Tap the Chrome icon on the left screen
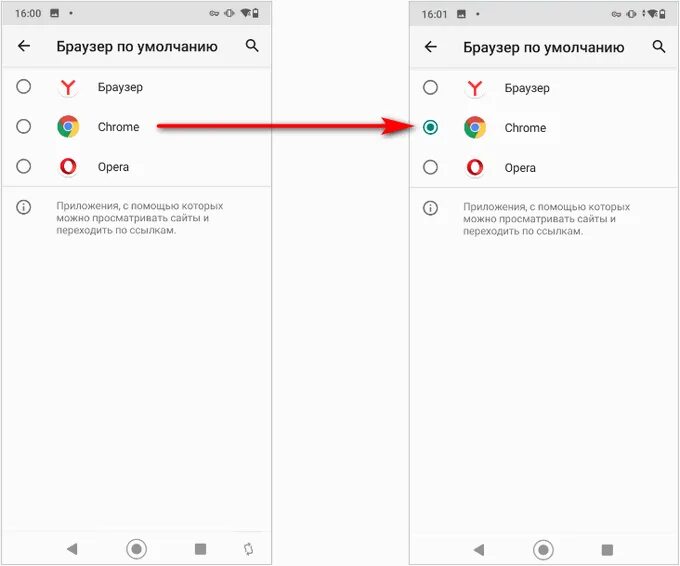This screenshot has height=566, width=680. pyautogui.click(x=68, y=127)
